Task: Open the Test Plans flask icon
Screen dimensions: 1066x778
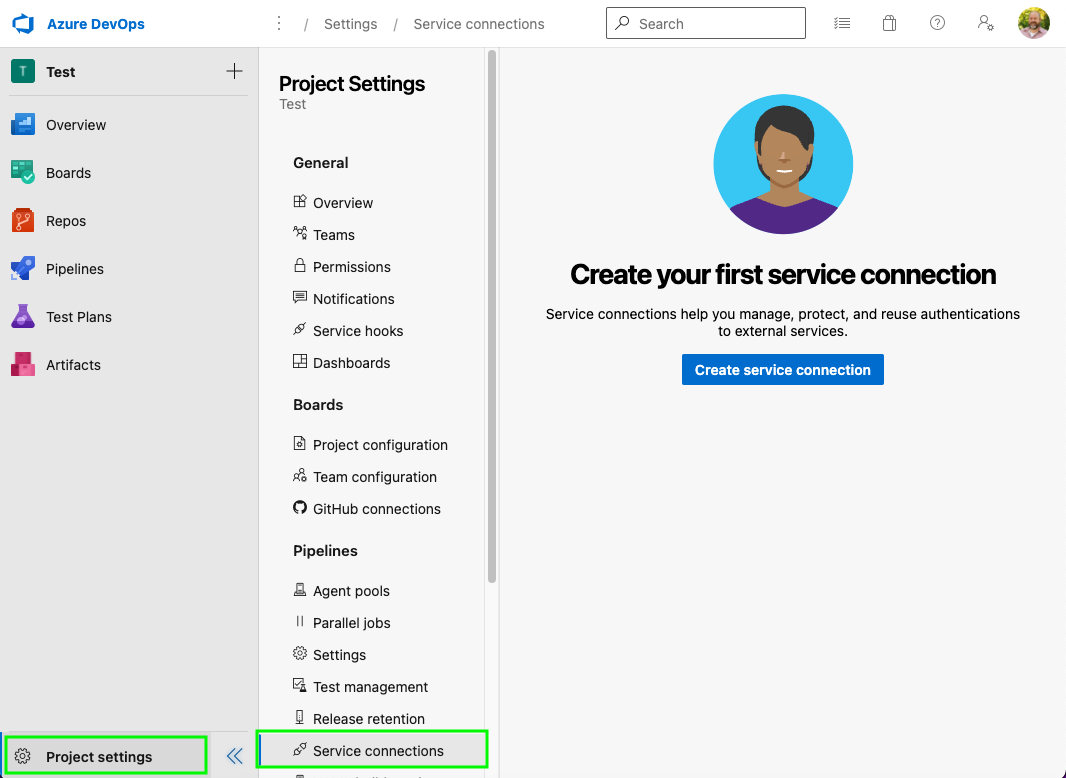Action: coord(23,317)
